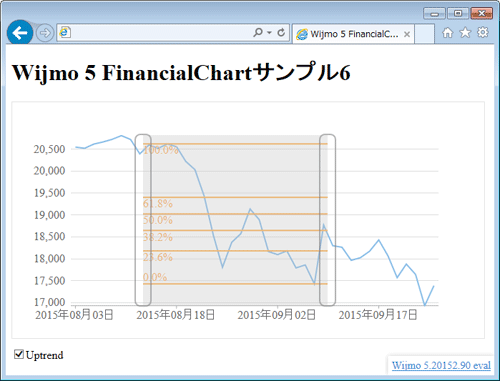The image size is (500, 381).
Task: Go to home page via house icon
Action: click(447, 33)
